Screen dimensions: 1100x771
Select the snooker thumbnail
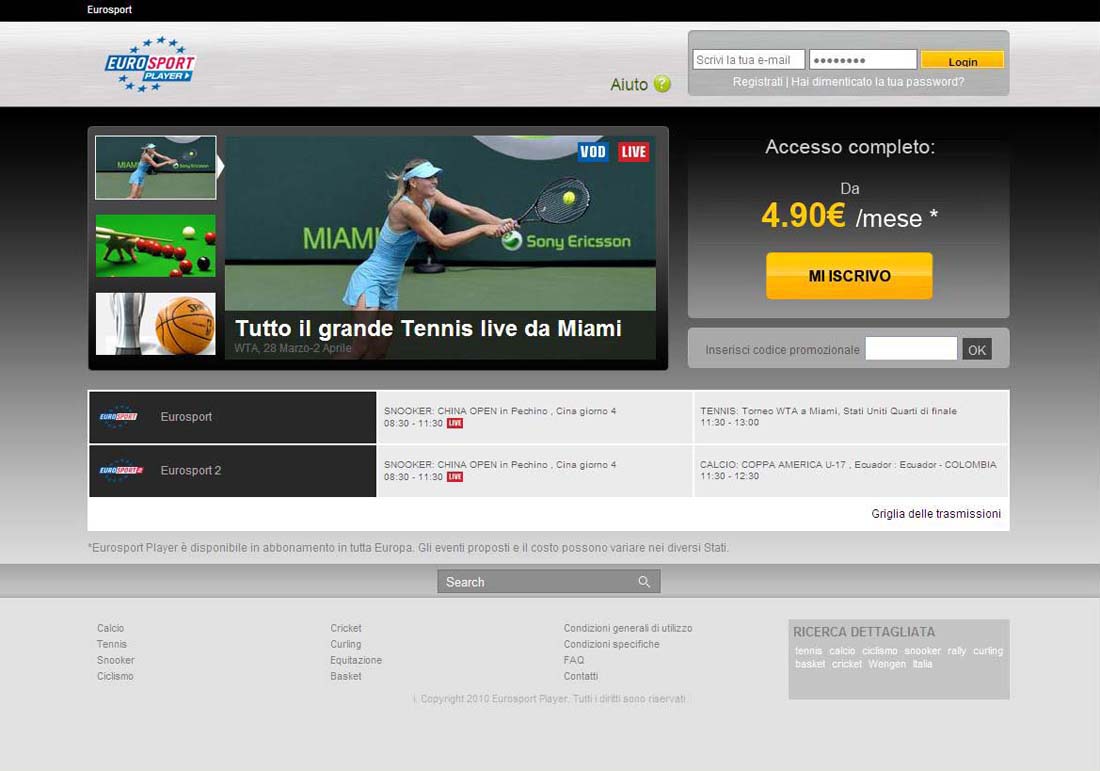point(156,246)
